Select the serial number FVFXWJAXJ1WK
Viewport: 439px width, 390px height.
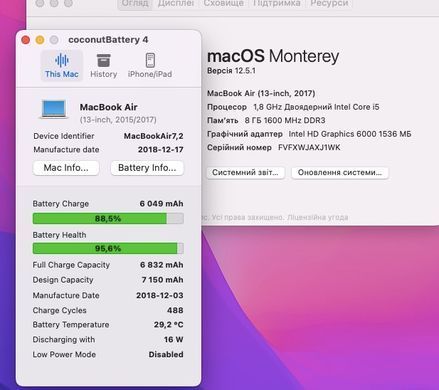coord(309,147)
